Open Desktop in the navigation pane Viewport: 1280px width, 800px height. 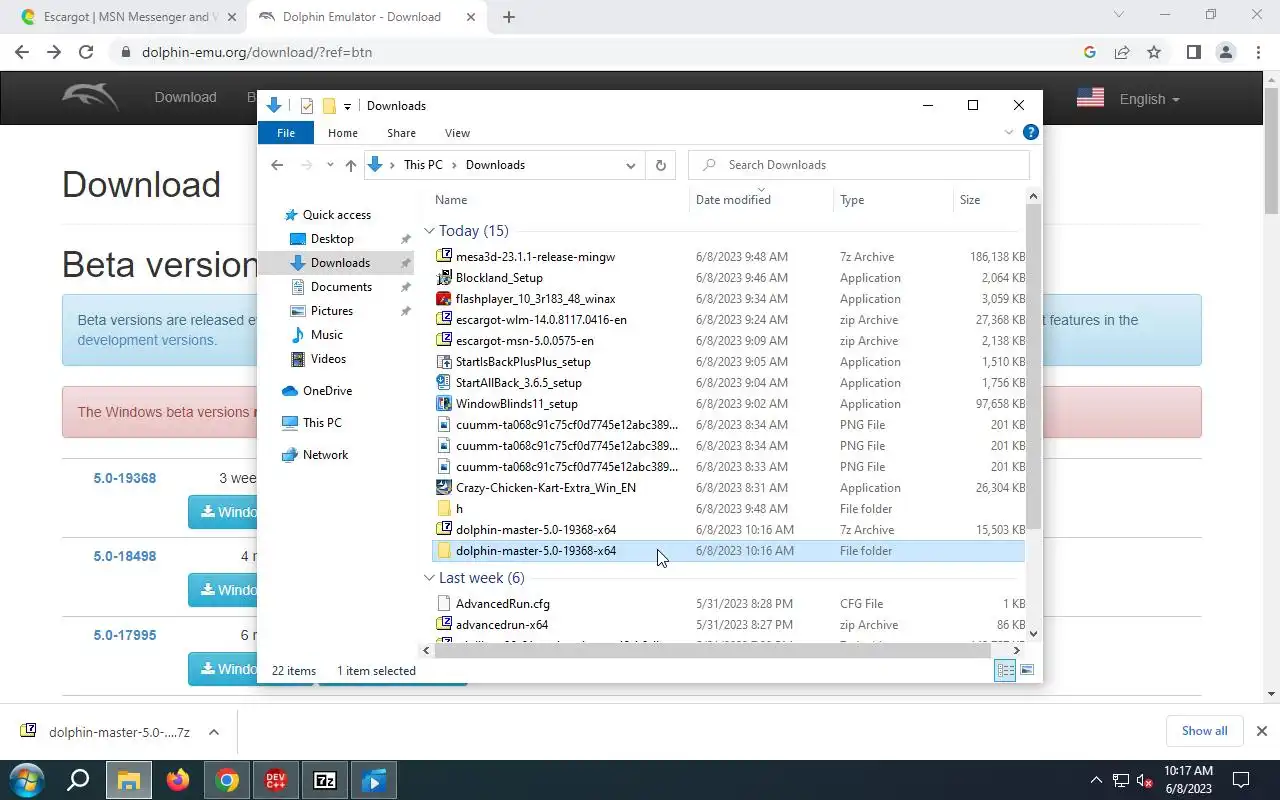(332, 239)
